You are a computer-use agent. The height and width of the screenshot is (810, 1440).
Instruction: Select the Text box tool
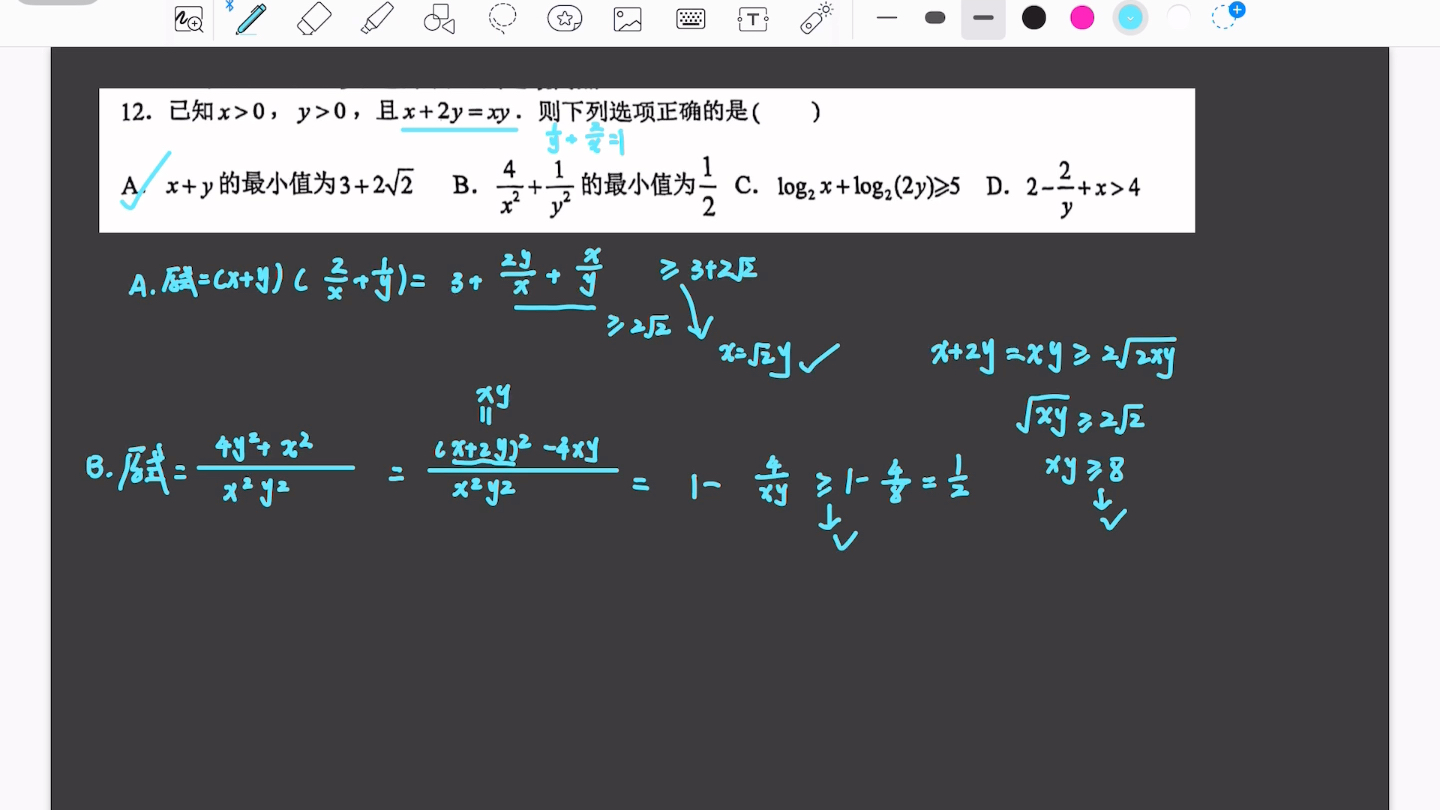pos(753,19)
